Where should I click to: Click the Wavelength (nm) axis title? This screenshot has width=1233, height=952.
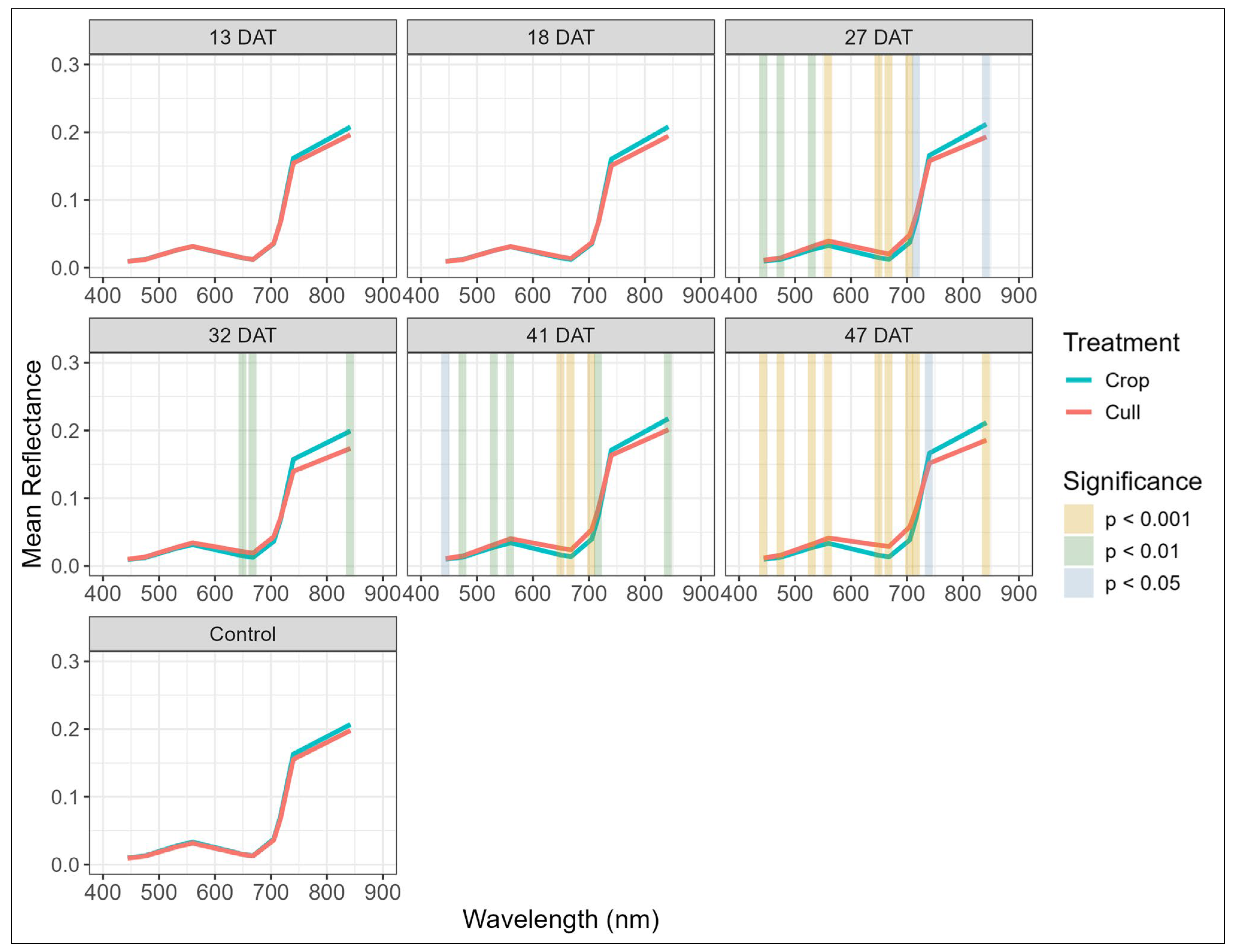tap(561, 919)
